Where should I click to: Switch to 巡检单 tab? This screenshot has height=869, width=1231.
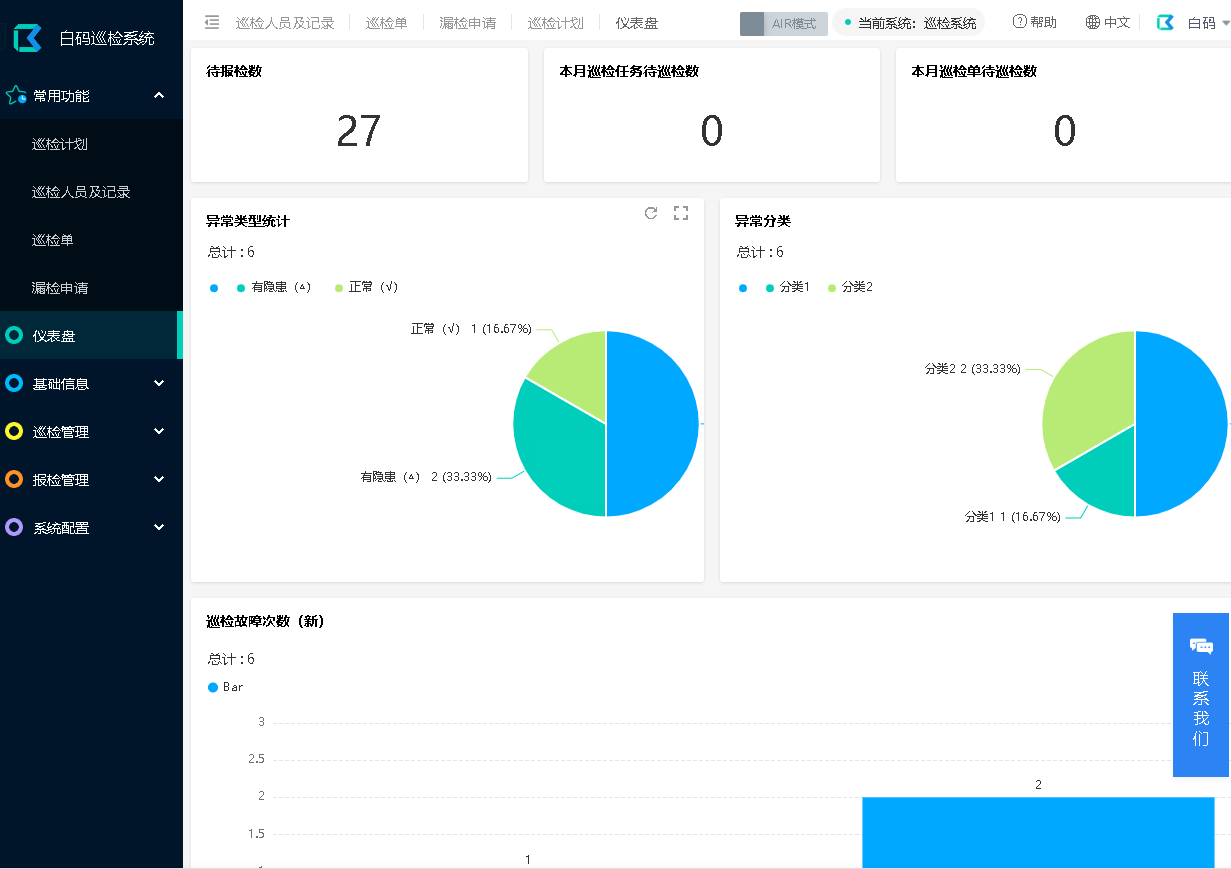[x=386, y=22]
